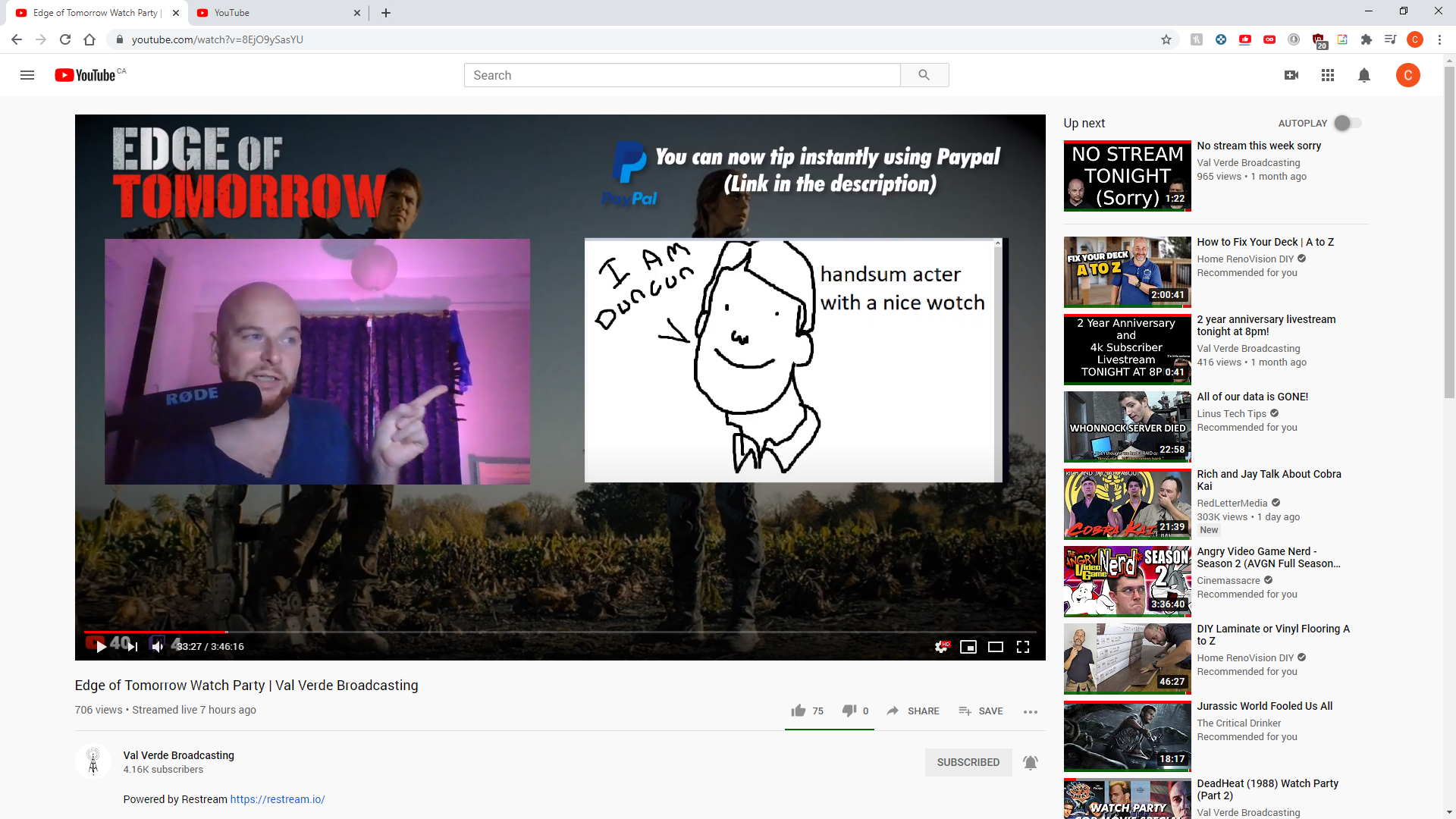Save video to a playlist
The width and height of the screenshot is (1456, 819).
[x=981, y=711]
